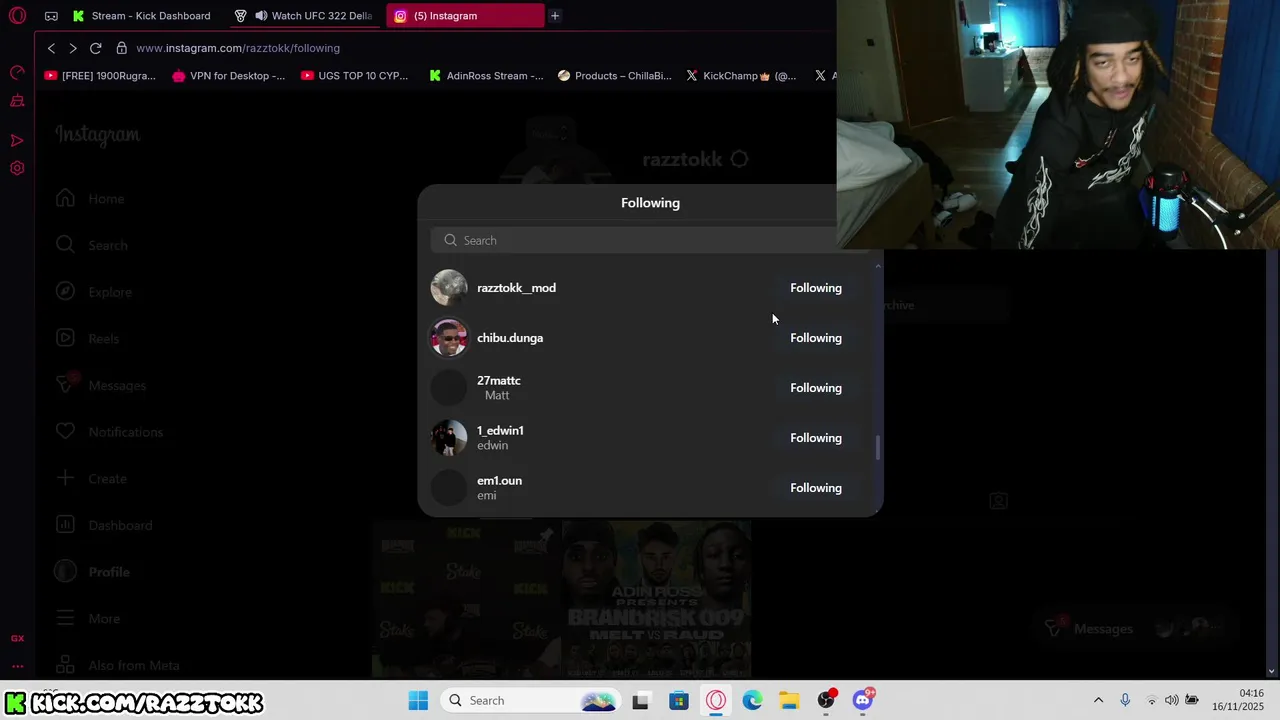Click Following button for chibu.dunga
Screen dimensions: 1280x720
[x=816, y=338]
